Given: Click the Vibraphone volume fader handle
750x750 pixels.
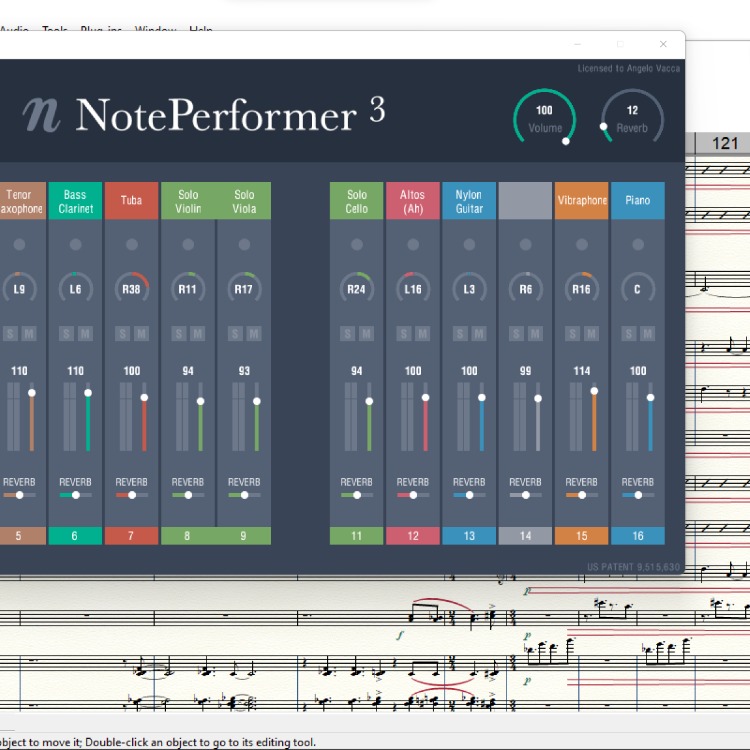Looking at the screenshot, I should pos(594,391).
